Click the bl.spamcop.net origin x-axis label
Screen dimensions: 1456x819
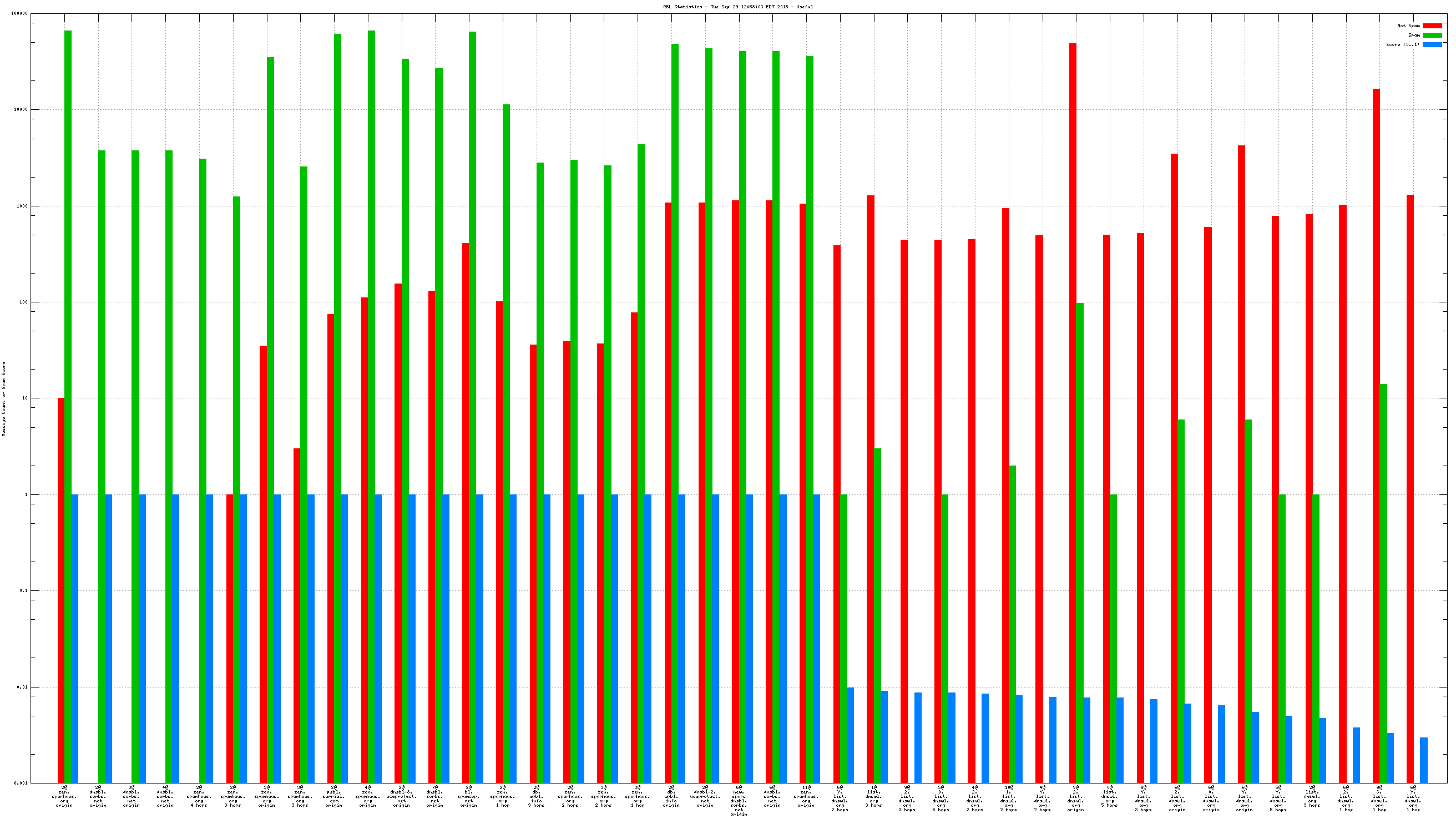click(x=468, y=796)
